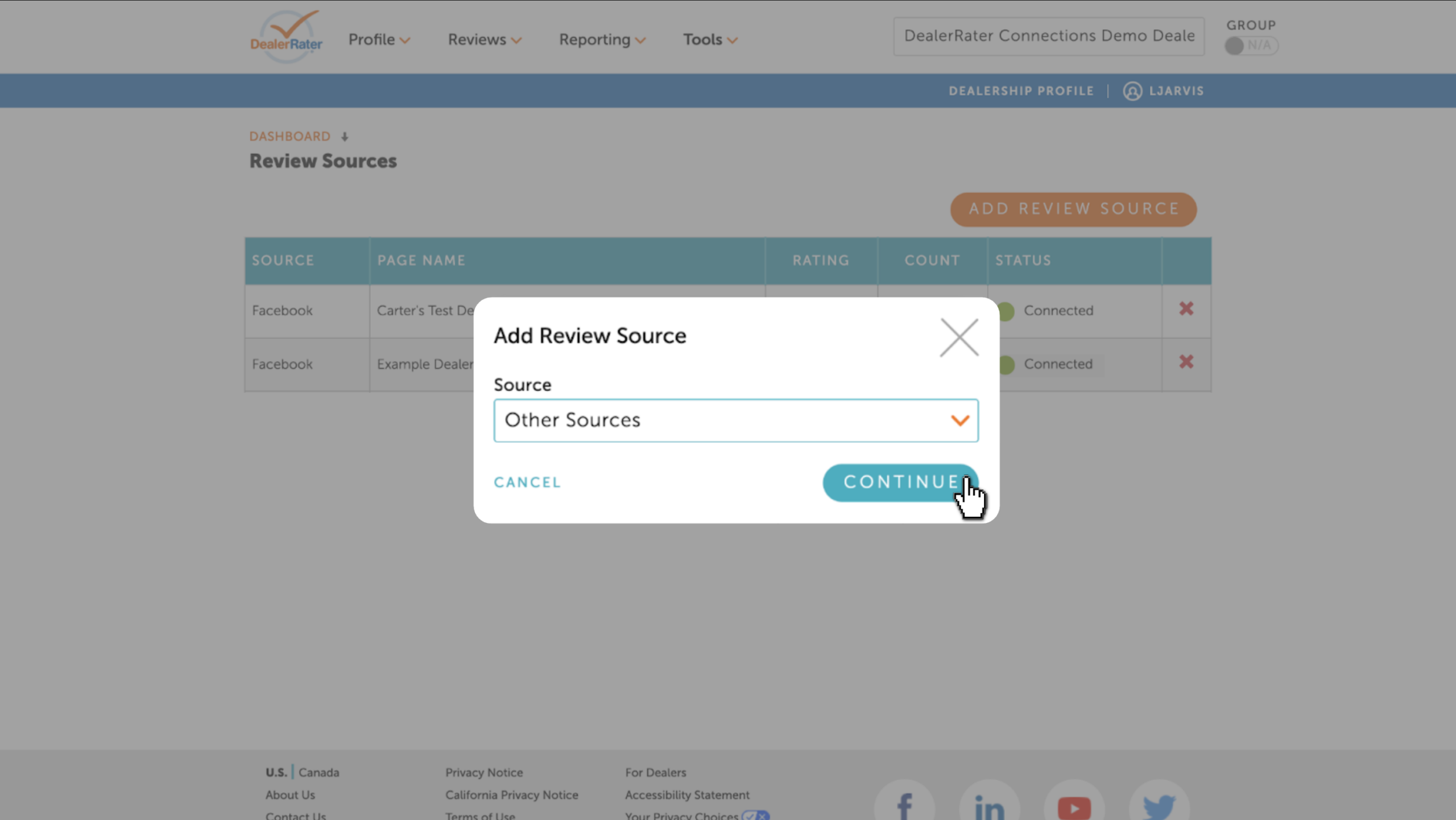Click the green status dot for Example Dealer
This screenshot has height=820, width=1456.
[x=1006, y=364]
